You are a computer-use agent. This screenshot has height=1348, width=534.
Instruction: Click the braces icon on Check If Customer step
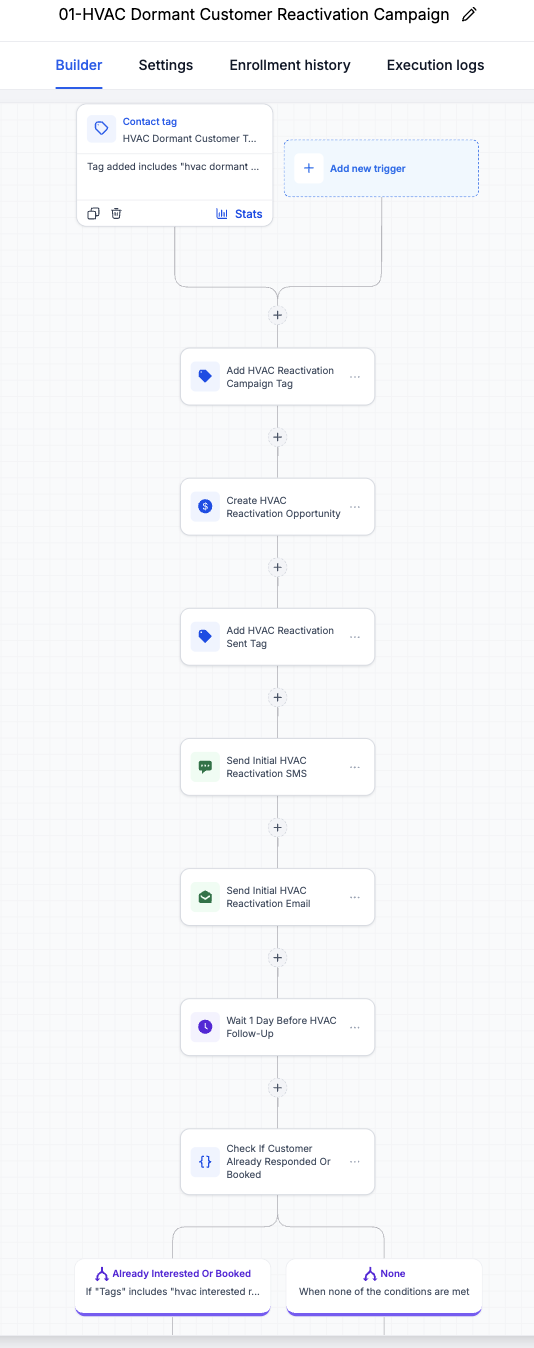click(205, 1162)
